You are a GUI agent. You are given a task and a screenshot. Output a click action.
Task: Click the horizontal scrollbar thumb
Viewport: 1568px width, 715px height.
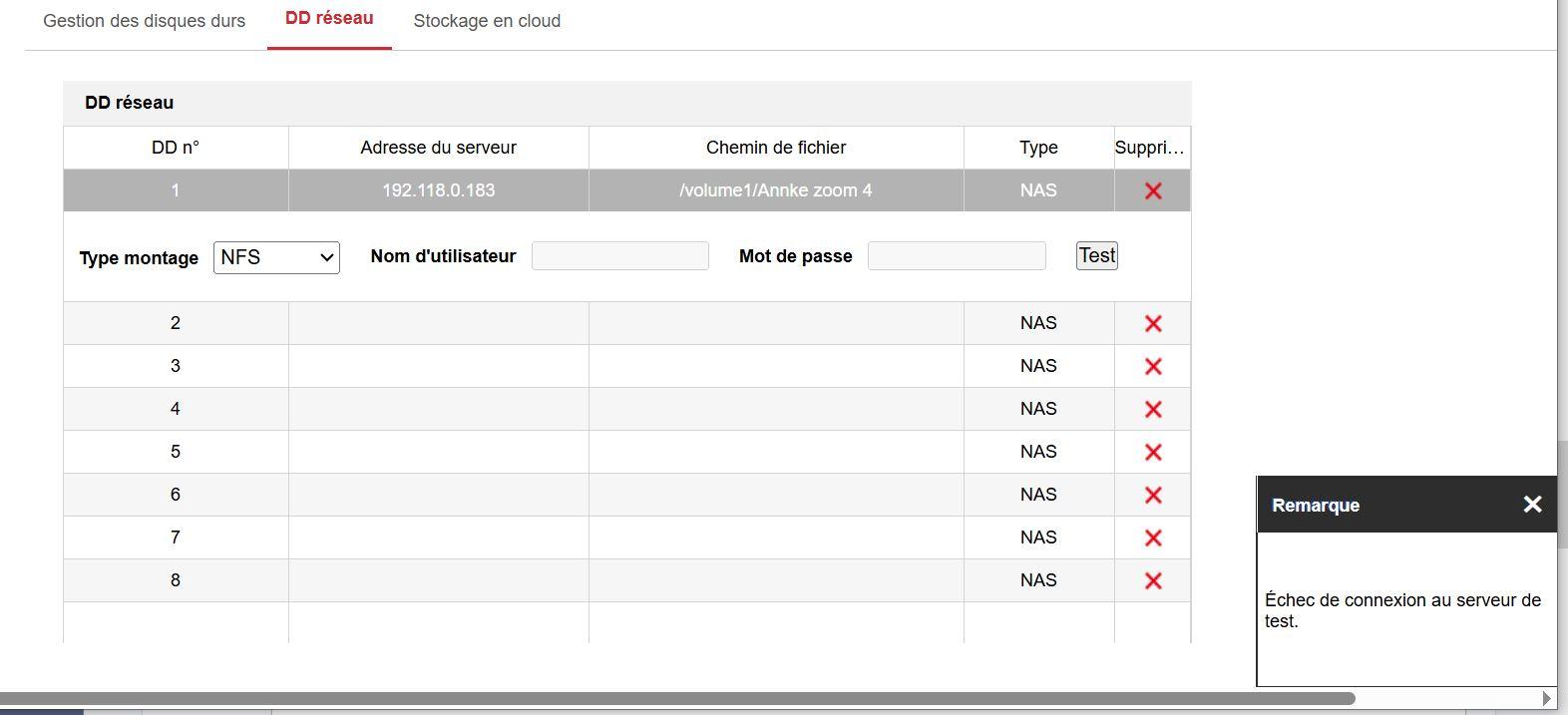[678, 698]
